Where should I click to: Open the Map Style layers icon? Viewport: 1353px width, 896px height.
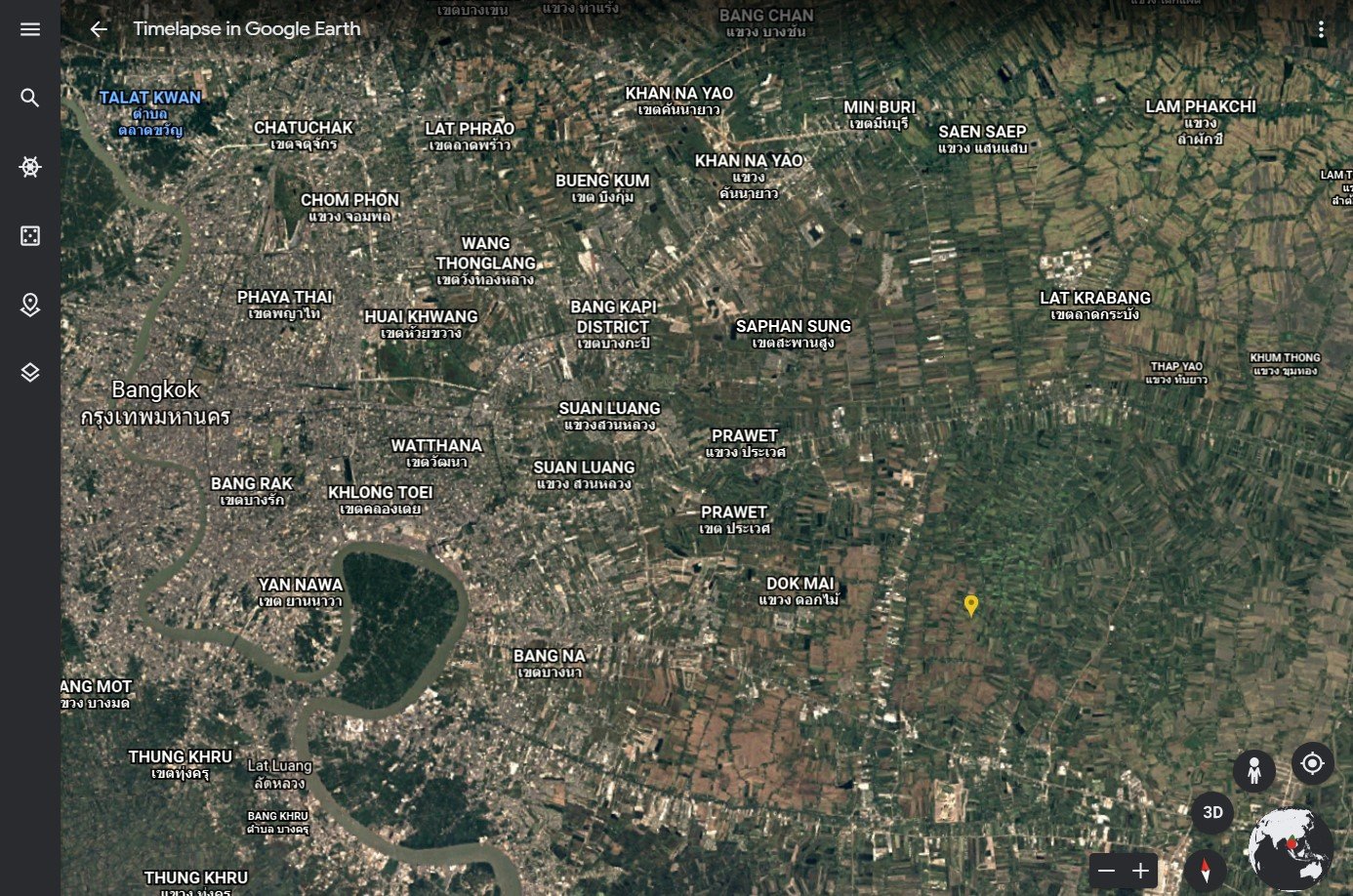coord(30,373)
